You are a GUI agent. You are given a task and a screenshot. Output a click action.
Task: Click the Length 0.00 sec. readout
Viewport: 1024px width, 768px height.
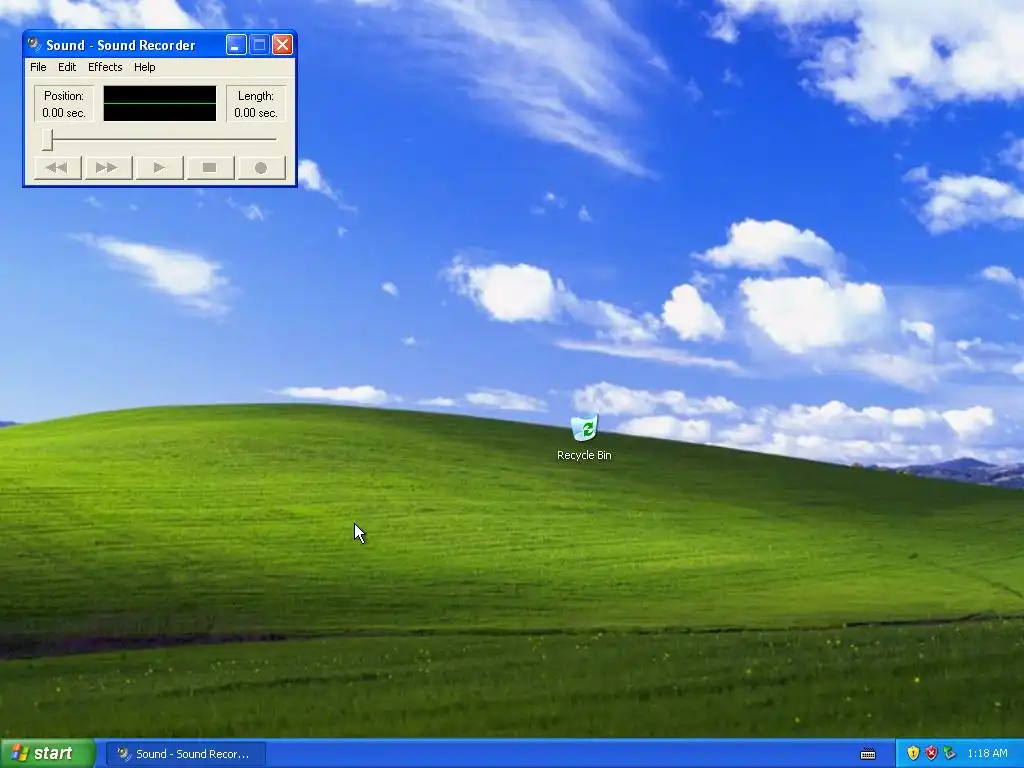[256, 104]
